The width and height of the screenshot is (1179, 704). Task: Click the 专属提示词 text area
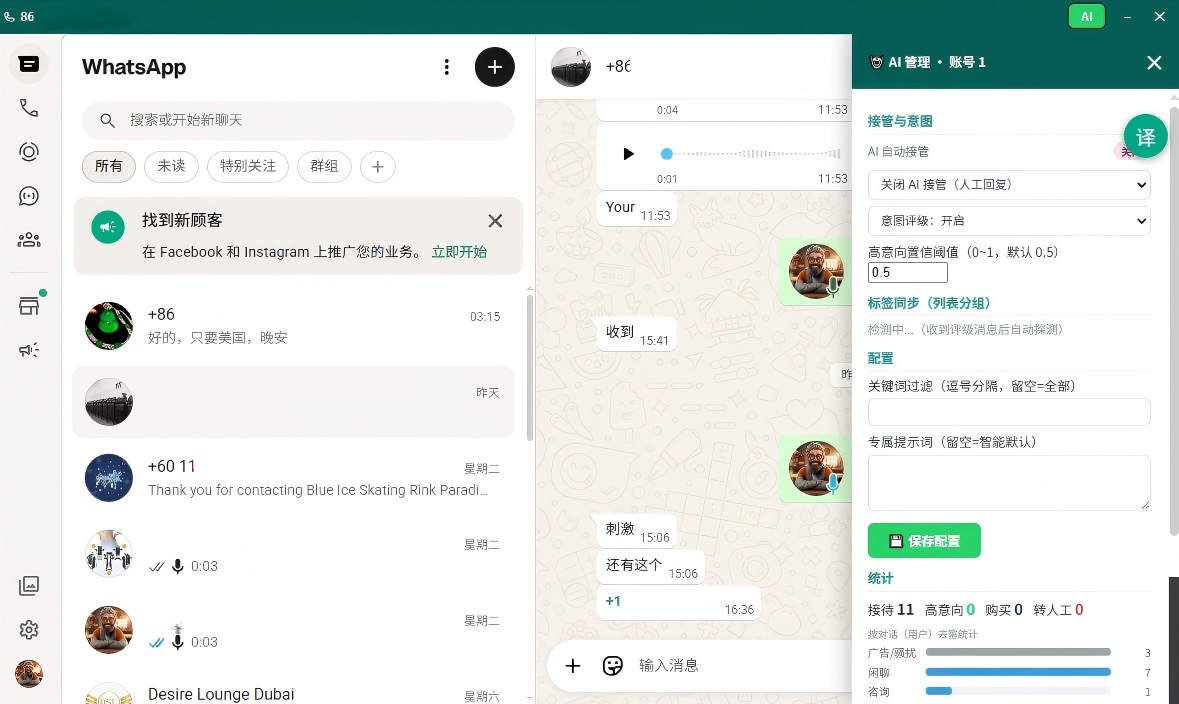pyautogui.click(x=1009, y=483)
